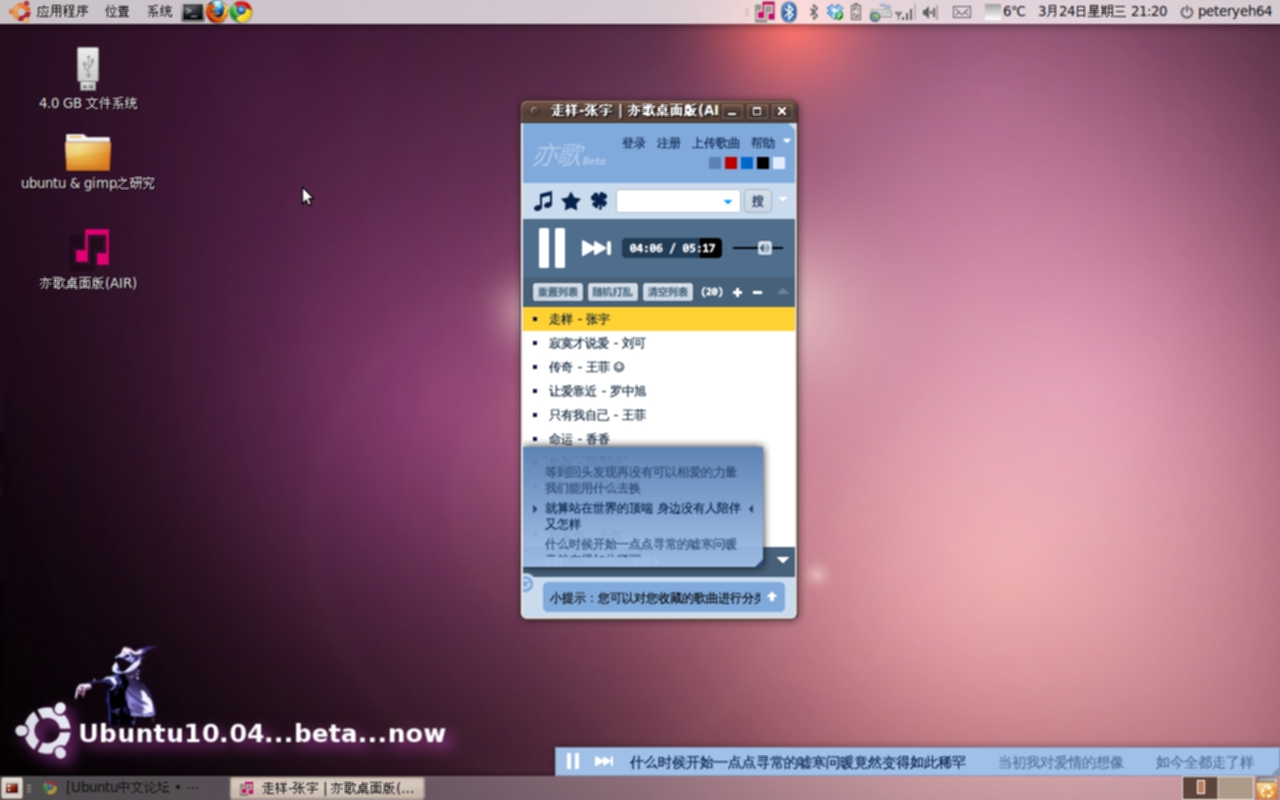Skip track via desktop lyric bar next icon

pyautogui.click(x=604, y=762)
